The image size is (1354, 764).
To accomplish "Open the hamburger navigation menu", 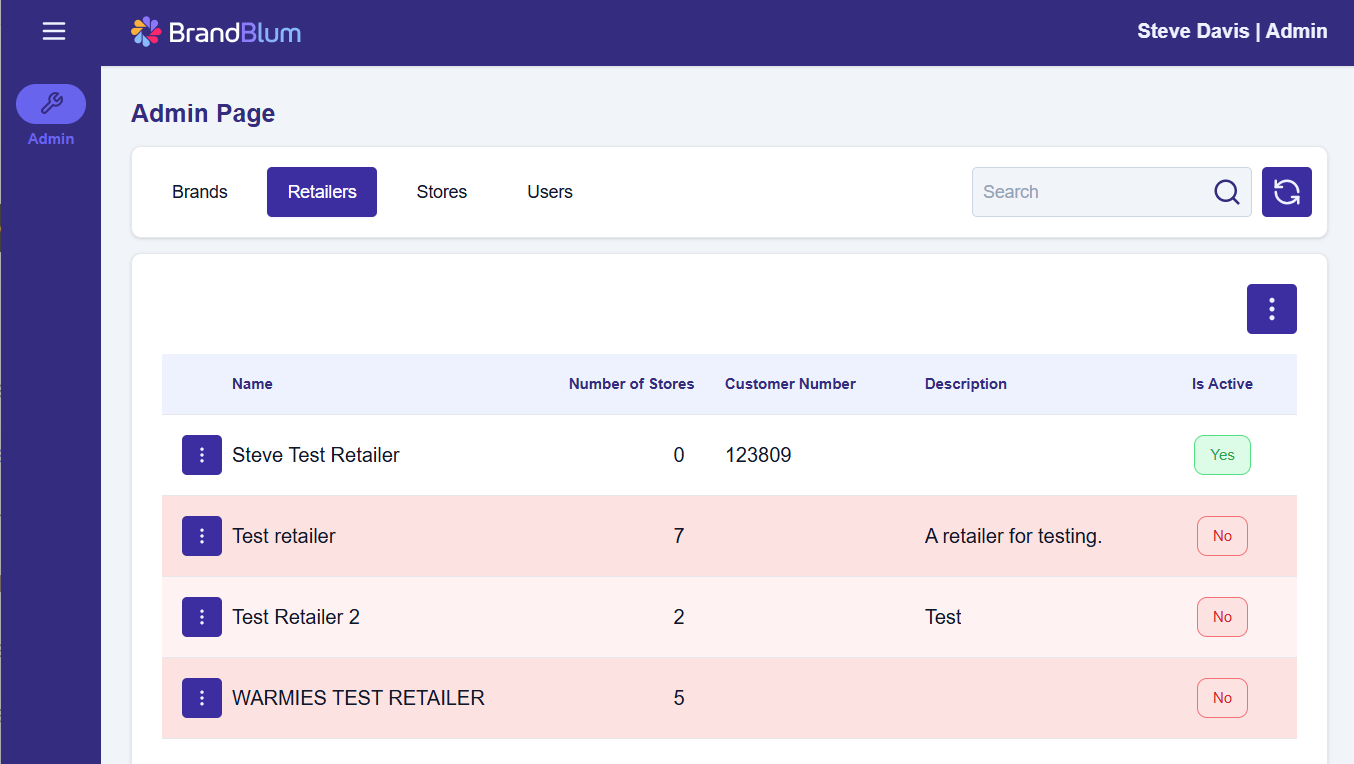I will click(x=54, y=32).
